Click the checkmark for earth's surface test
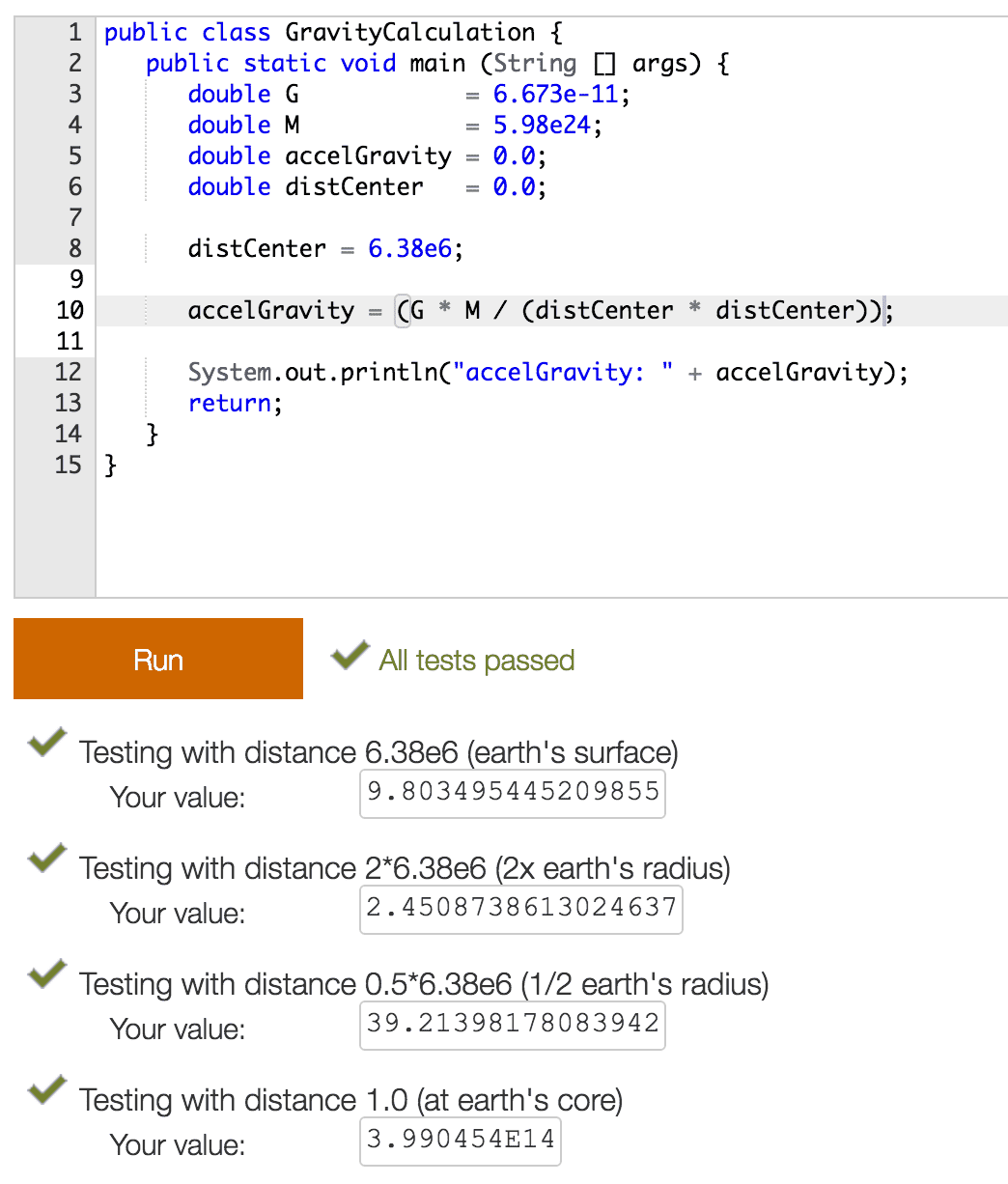Viewport: 1008px width, 1184px height. pos(47,744)
